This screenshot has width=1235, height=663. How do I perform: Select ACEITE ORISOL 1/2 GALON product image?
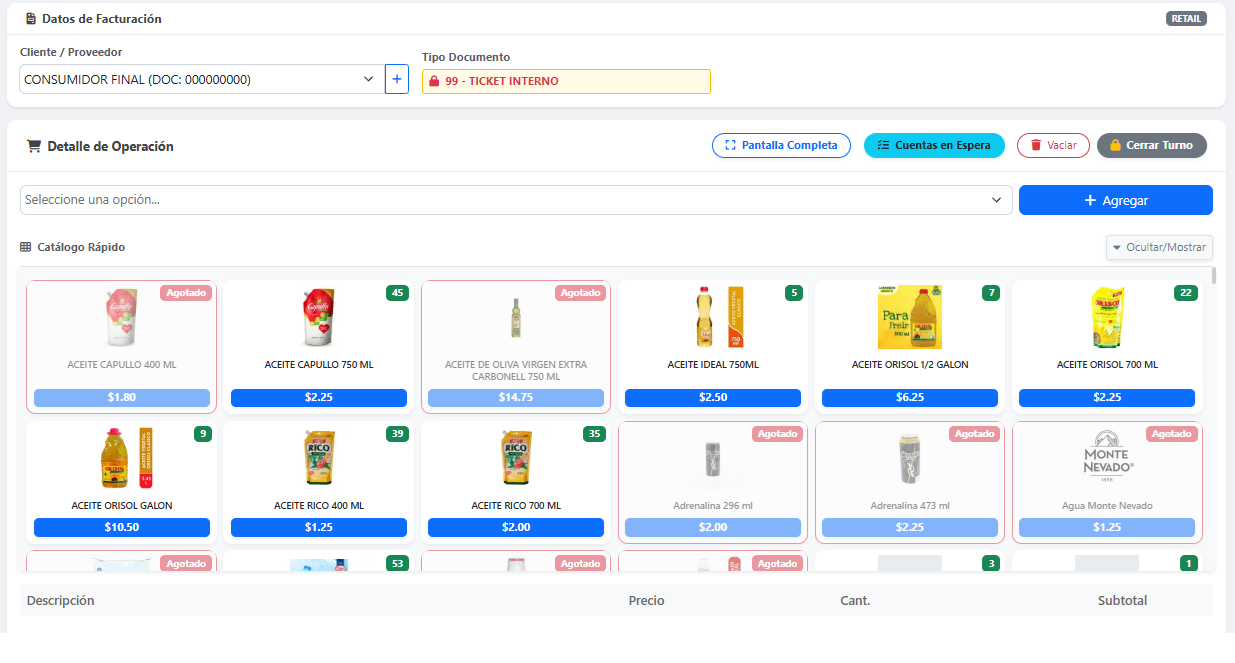tap(910, 318)
